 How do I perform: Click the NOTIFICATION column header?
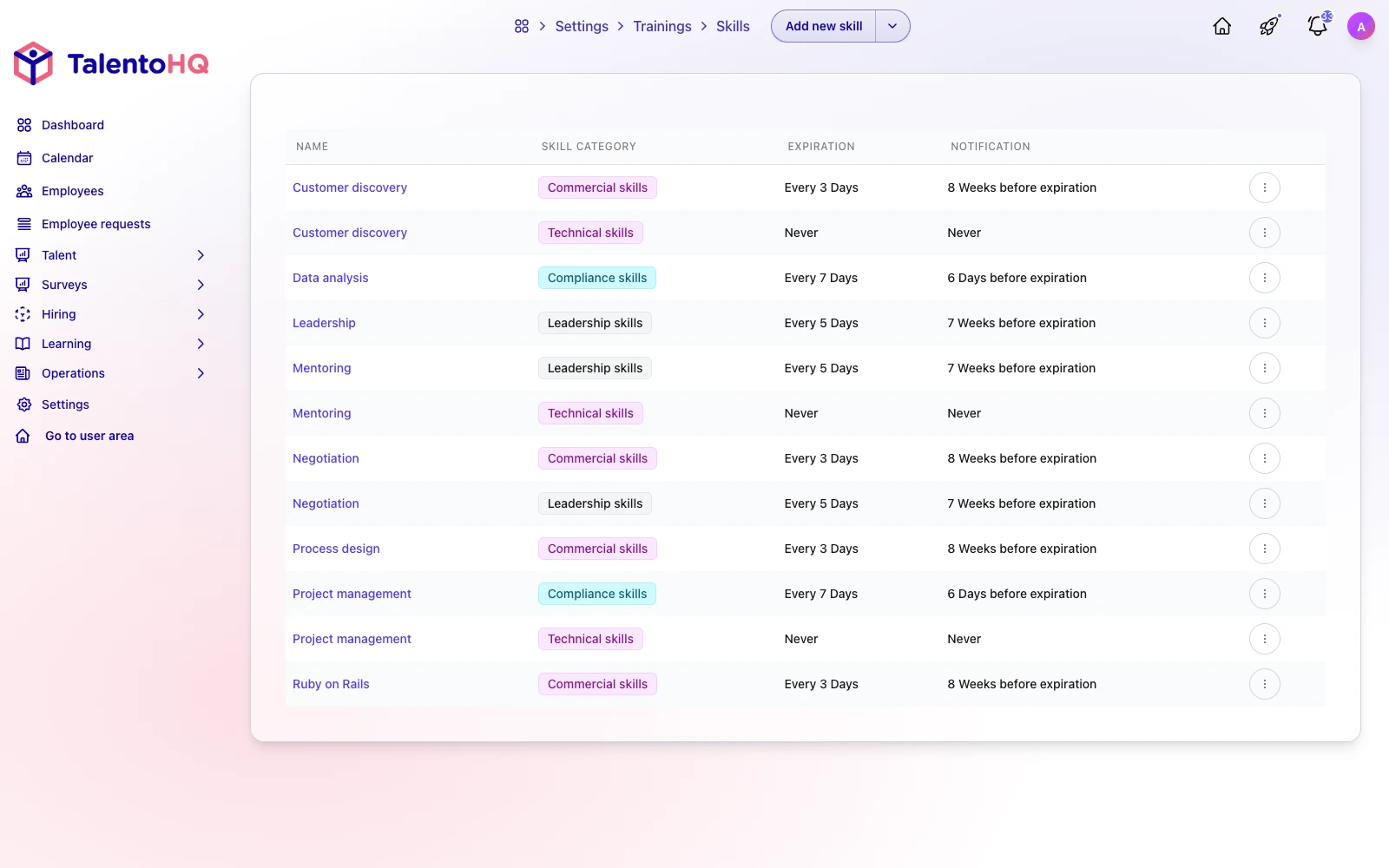(x=991, y=147)
